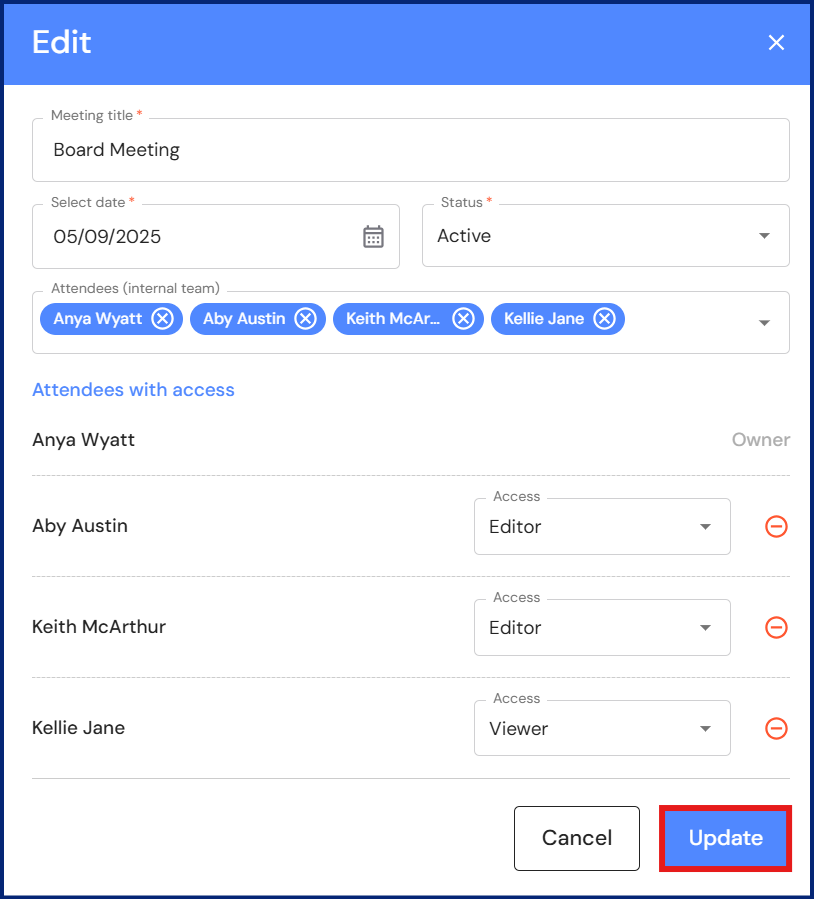This screenshot has height=899, width=814.
Task: Revoke Kellie Jane's access with minus icon
Action: click(x=776, y=728)
